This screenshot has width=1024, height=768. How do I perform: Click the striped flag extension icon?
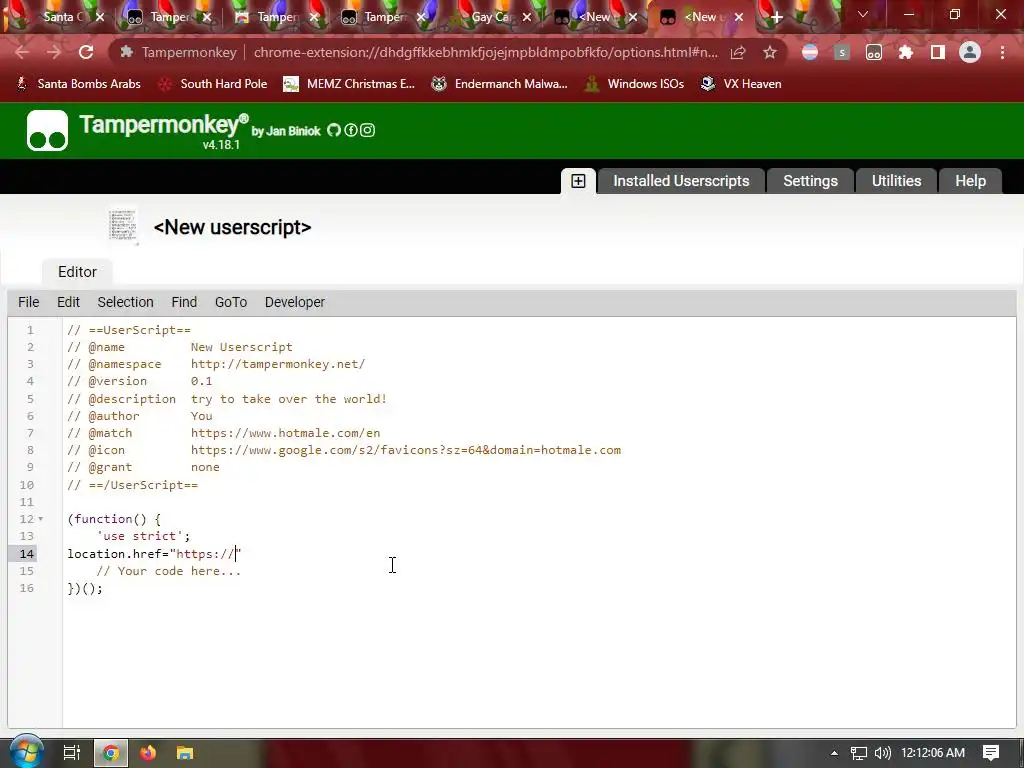coord(810,52)
